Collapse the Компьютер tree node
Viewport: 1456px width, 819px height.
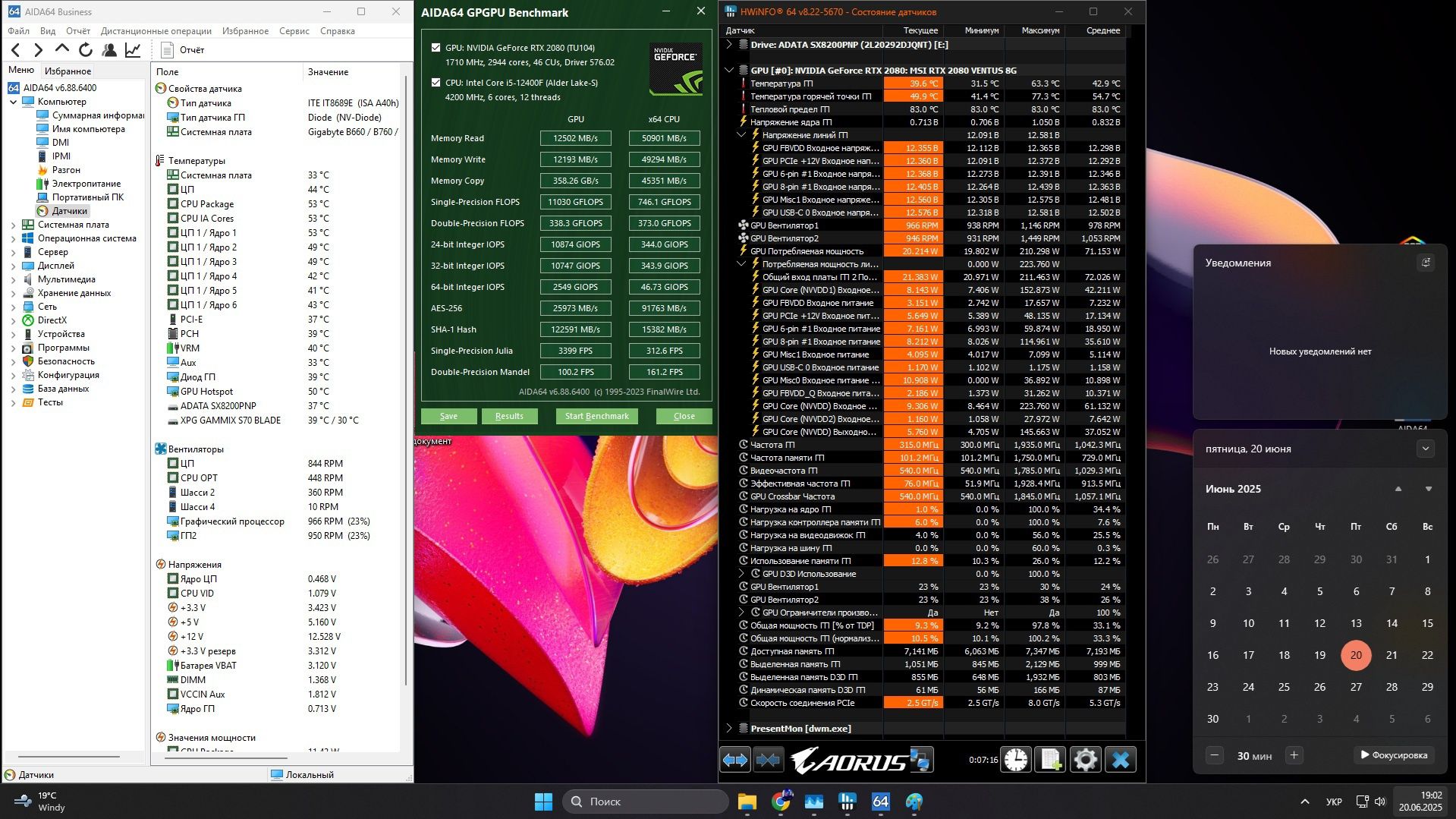pos(13,102)
